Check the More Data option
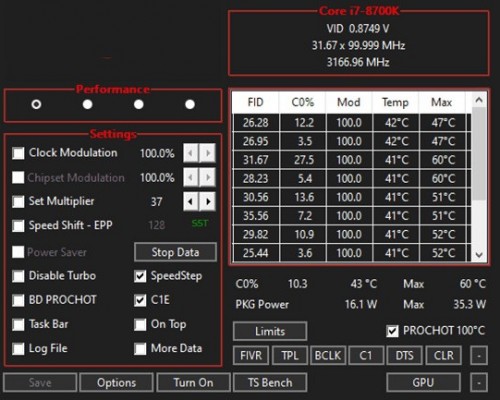Image resolution: width=500 pixels, height=400 pixels. pyautogui.click(x=140, y=349)
